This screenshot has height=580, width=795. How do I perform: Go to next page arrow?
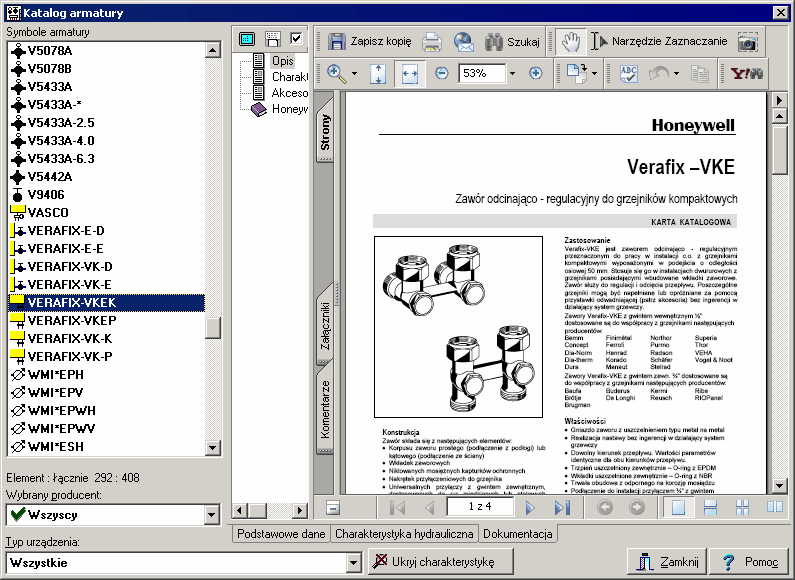point(530,507)
